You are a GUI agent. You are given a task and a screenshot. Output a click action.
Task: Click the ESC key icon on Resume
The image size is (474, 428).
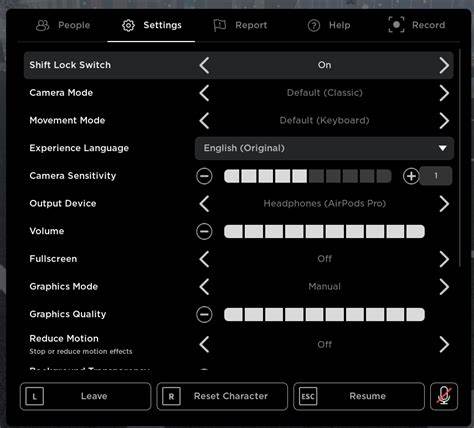click(308, 396)
